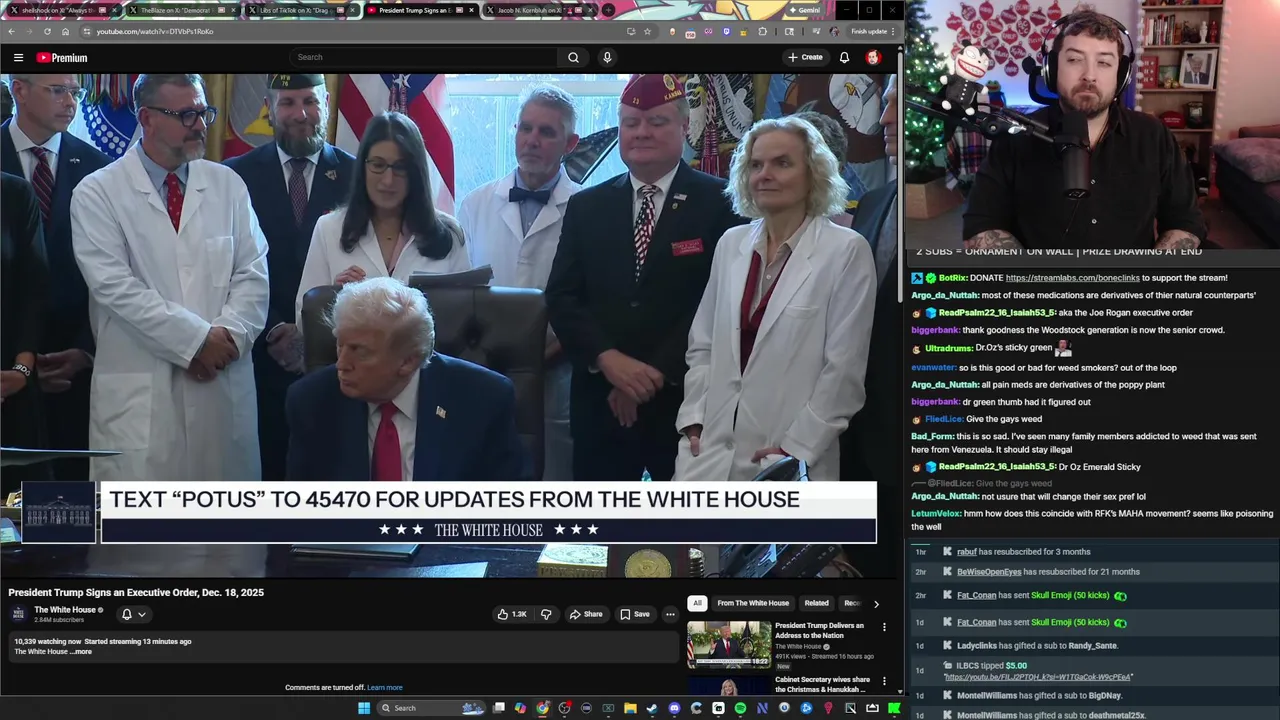
Task: Open the YouTube account avatar menu
Action: [873, 57]
